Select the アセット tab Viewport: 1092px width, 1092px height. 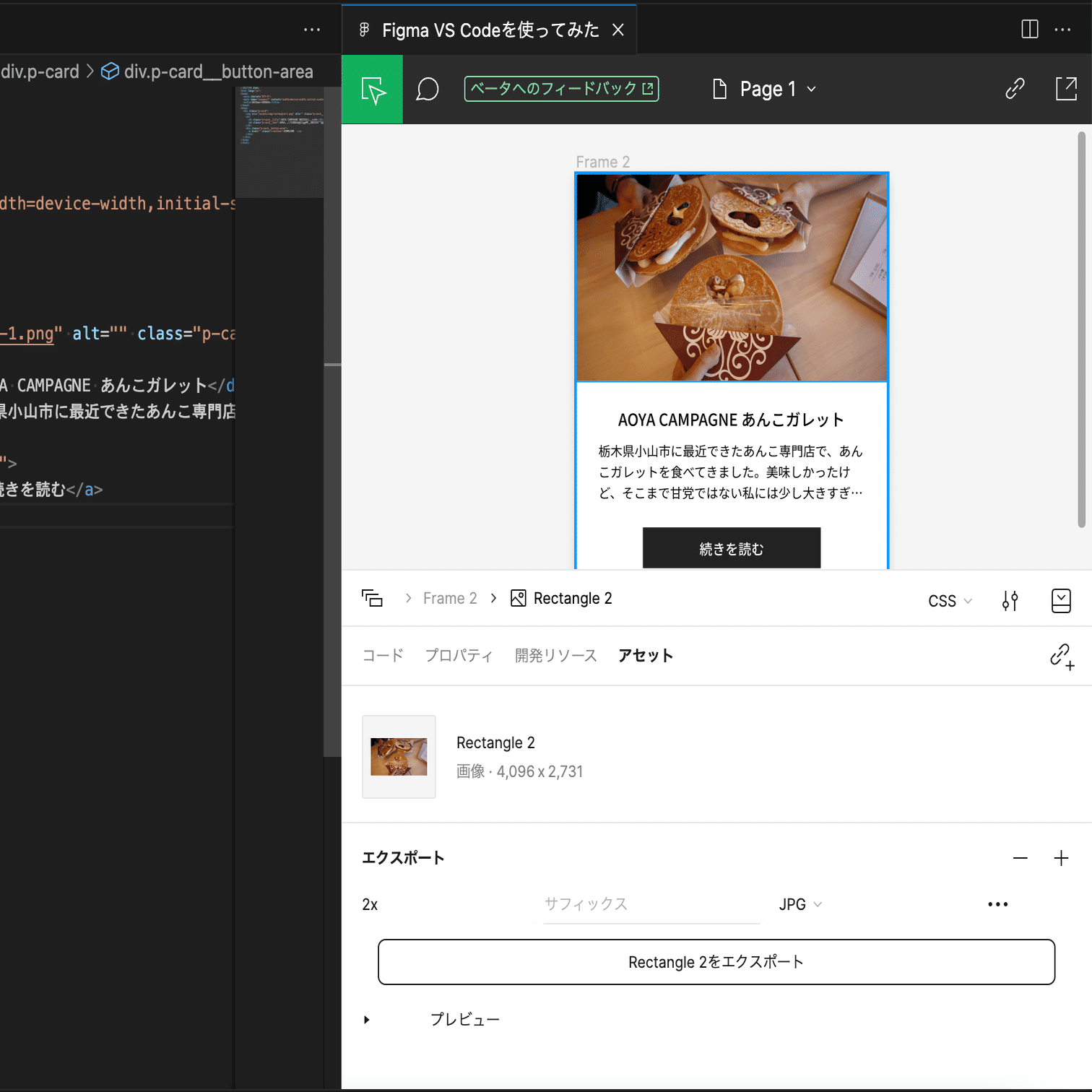pos(646,656)
